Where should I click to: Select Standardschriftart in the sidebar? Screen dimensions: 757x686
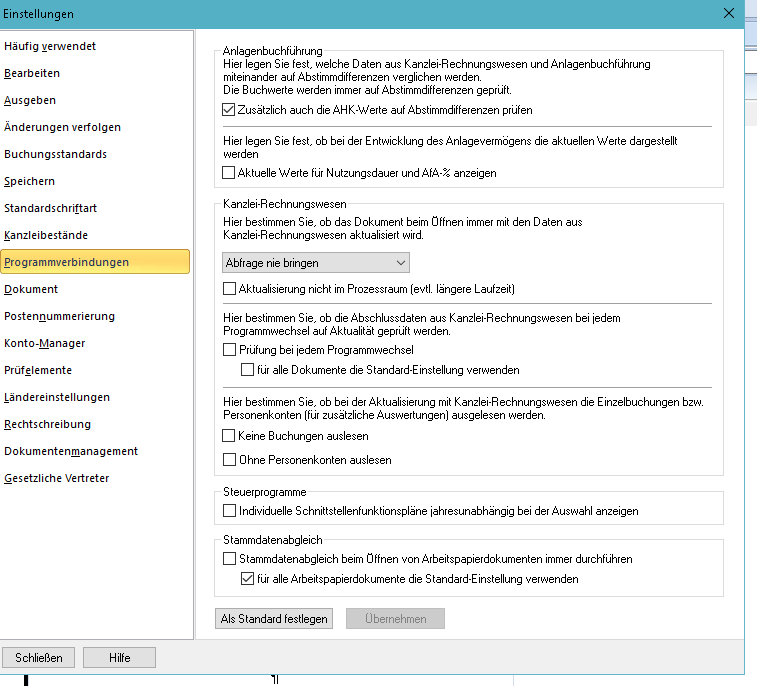coord(50,209)
